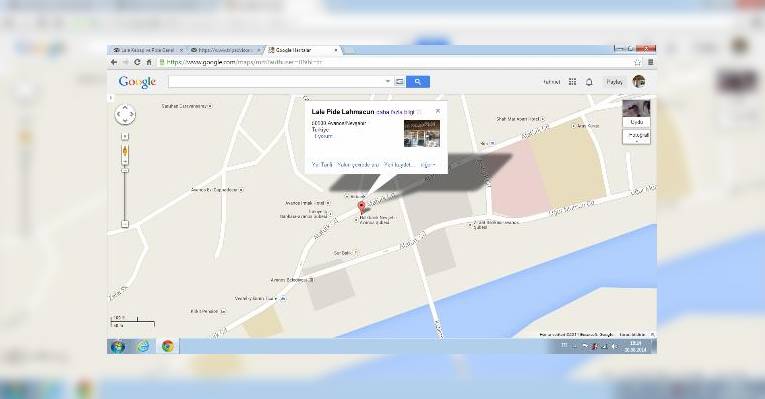Open the Chrome menu hamburger

pos(650,62)
